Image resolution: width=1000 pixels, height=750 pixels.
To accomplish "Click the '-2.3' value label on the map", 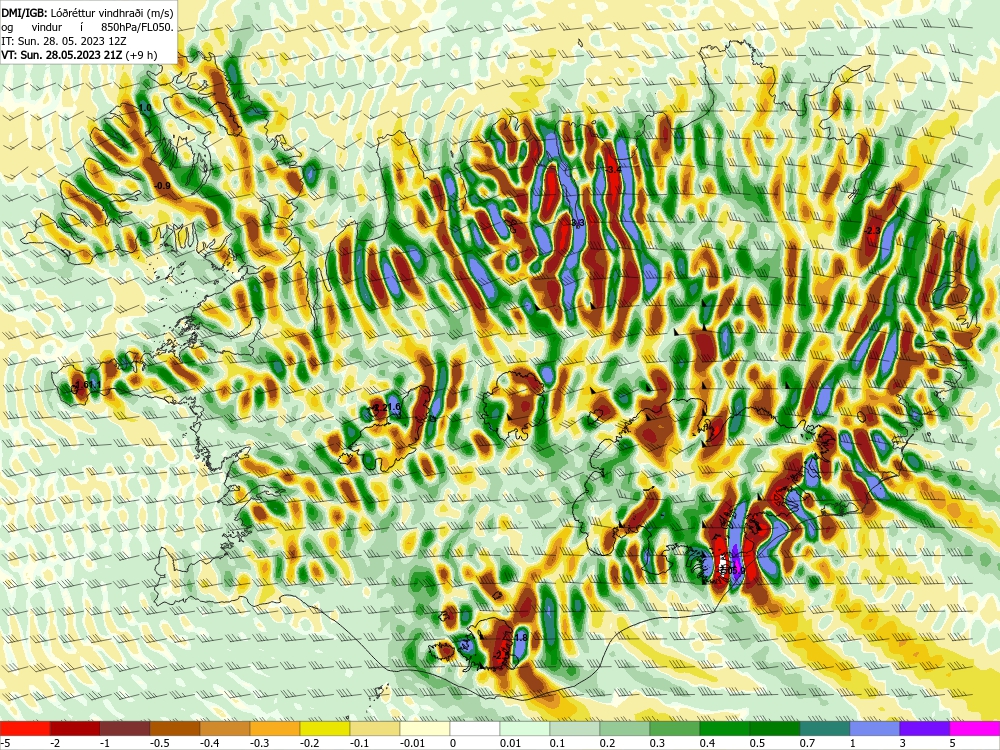I will [872, 230].
